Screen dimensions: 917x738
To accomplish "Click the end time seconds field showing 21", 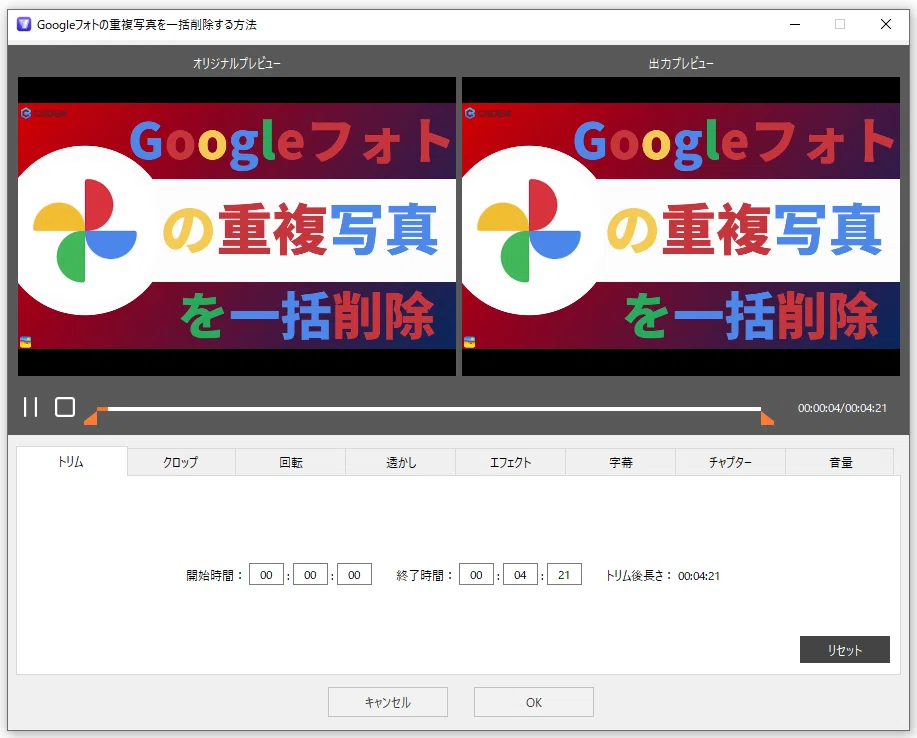I will (564, 575).
